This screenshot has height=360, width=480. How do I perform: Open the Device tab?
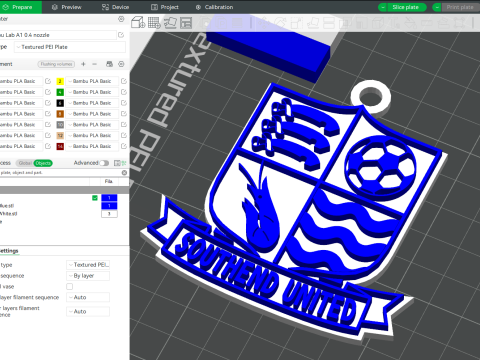pyautogui.click(x=115, y=7)
